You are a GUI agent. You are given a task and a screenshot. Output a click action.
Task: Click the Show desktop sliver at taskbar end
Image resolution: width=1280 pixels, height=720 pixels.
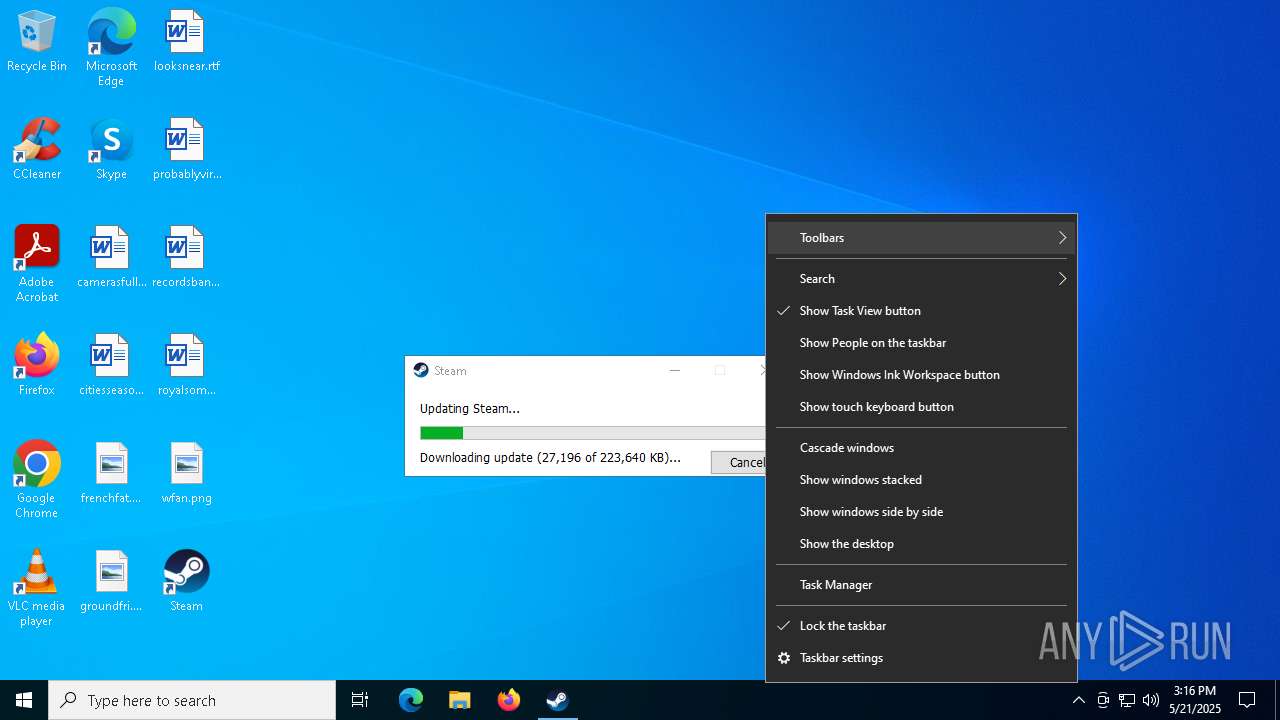[1277, 700]
